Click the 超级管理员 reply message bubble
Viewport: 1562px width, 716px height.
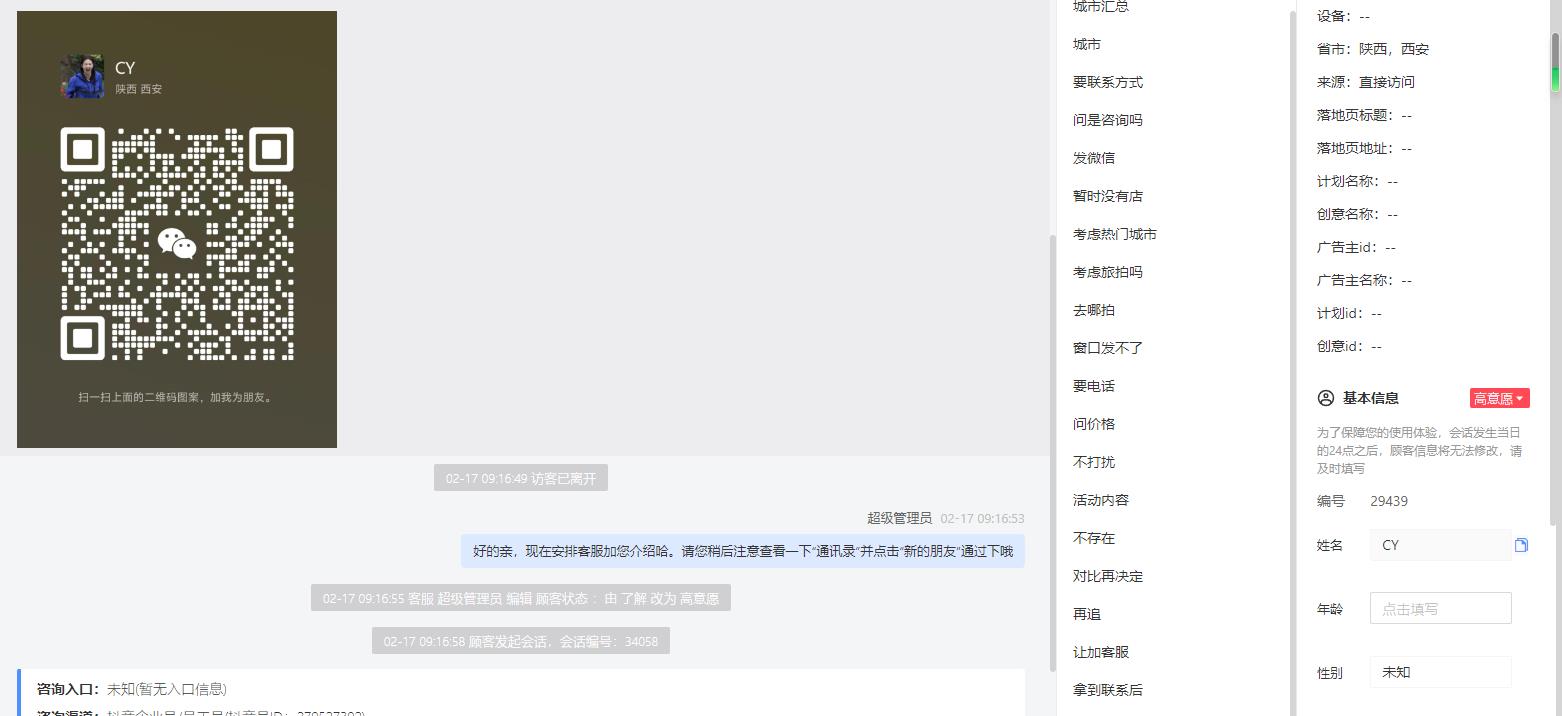coord(743,551)
